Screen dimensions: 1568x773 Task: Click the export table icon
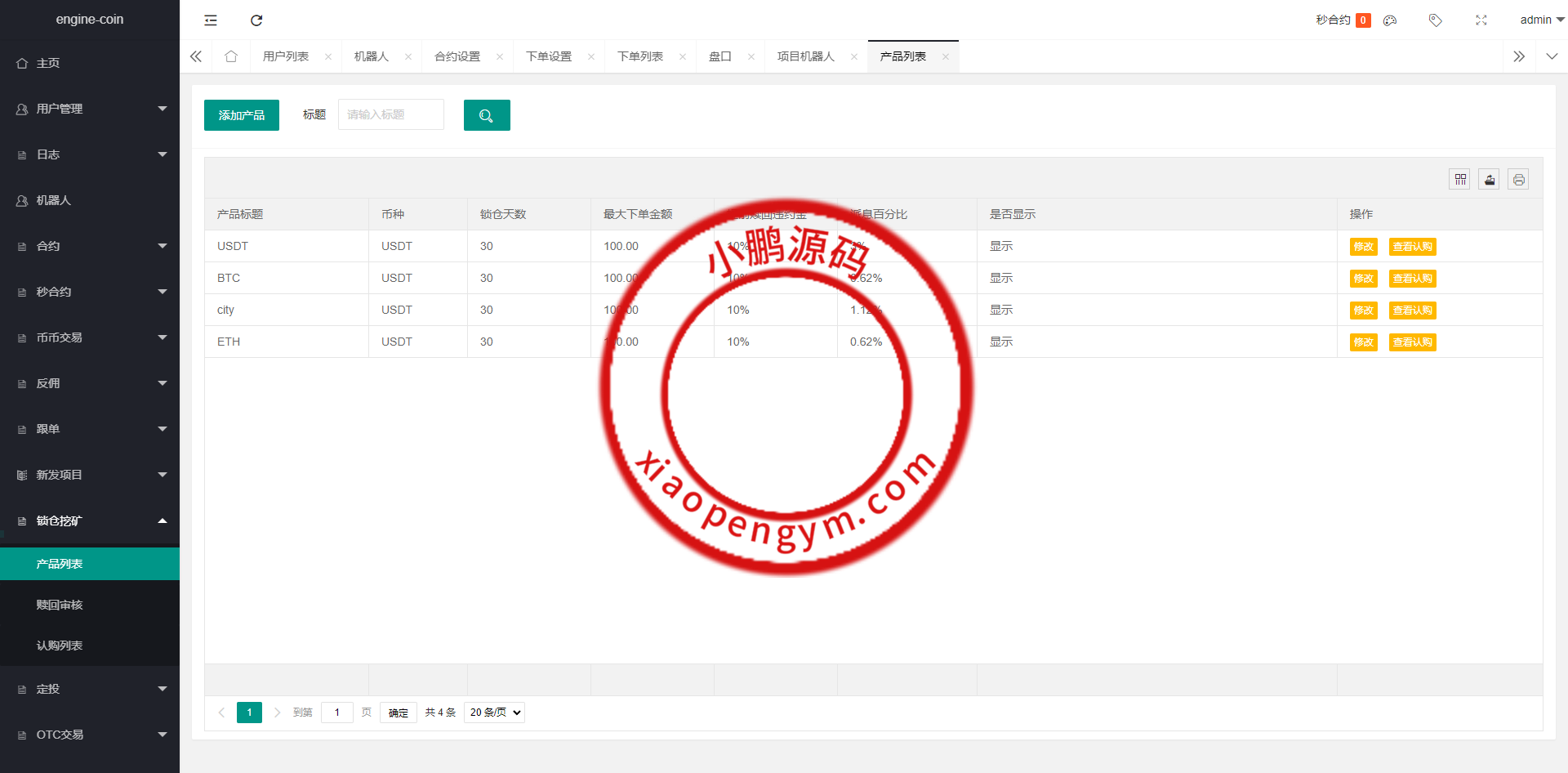tap(1490, 180)
